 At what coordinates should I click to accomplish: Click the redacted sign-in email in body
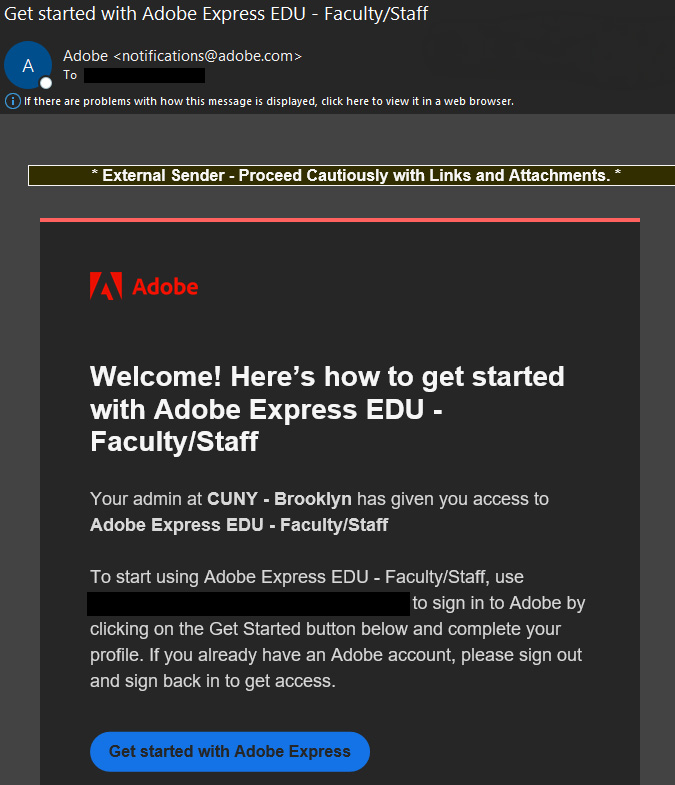(x=248, y=604)
